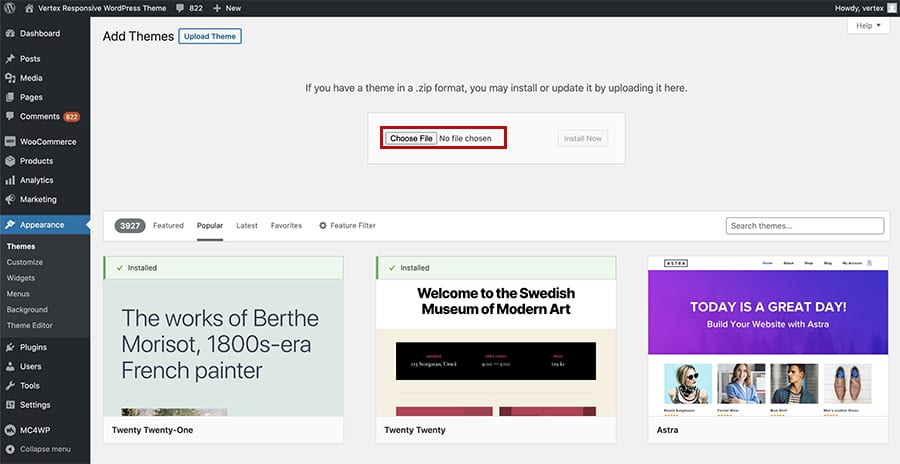Click the Products box icon
900x464 pixels.
(x=10, y=161)
